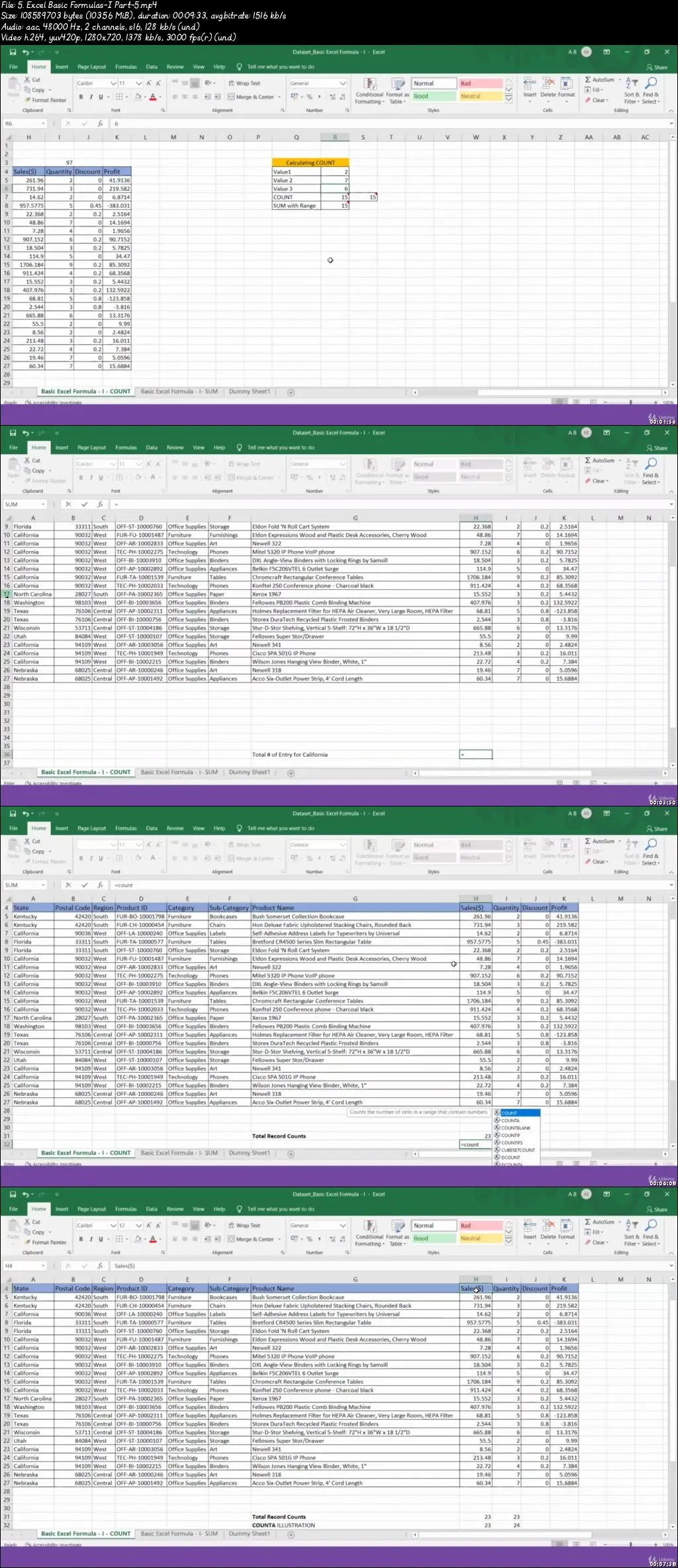Open Ribbon Display Options in the 00:07:38 frame
The width and height of the screenshot is (678, 1568).
pyautogui.click(x=606, y=1195)
